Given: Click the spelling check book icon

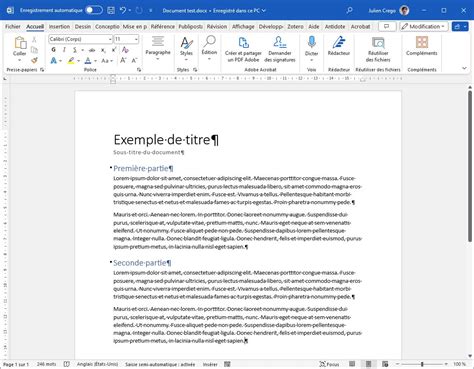Looking at the screenshot, I should click(67, 364).
